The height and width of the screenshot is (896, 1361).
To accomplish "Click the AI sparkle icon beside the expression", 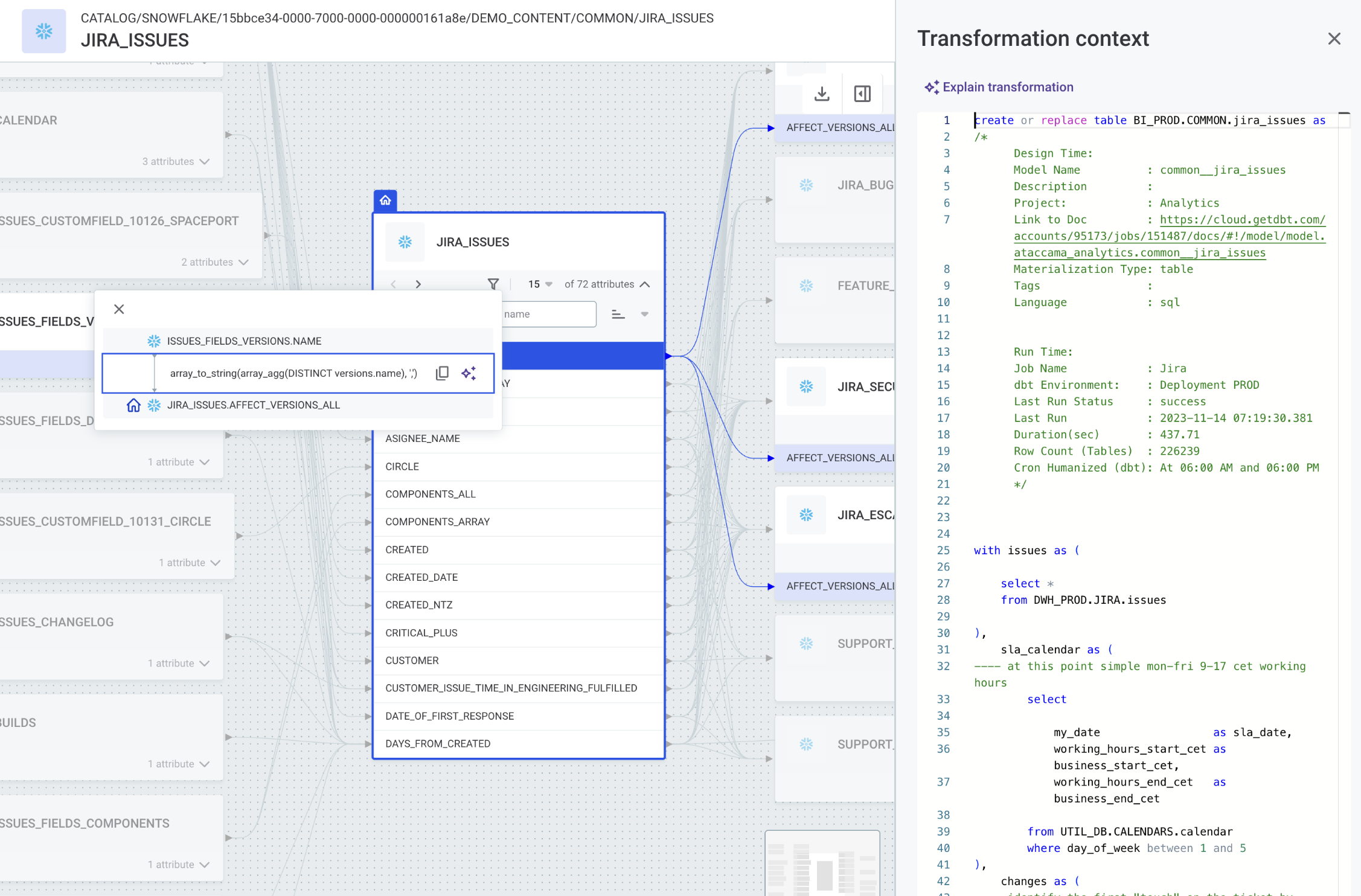I will 470,373.
